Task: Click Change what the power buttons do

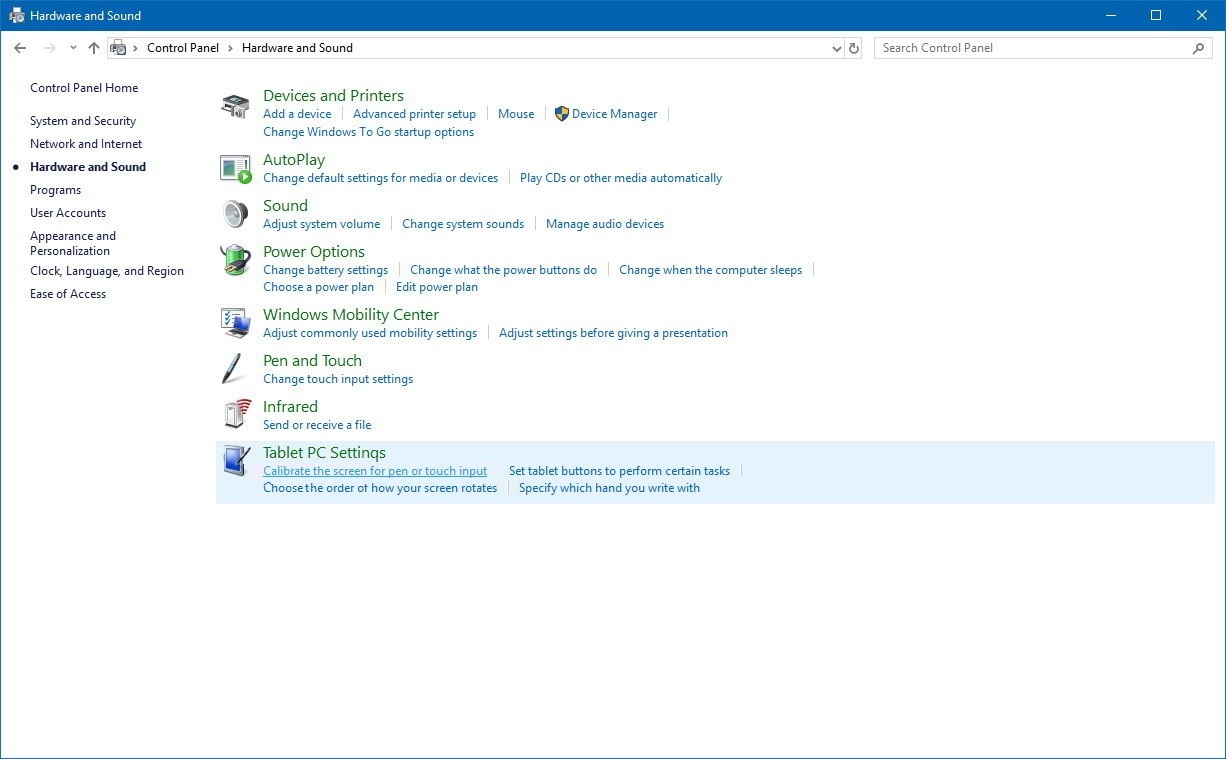Action: 503,270
